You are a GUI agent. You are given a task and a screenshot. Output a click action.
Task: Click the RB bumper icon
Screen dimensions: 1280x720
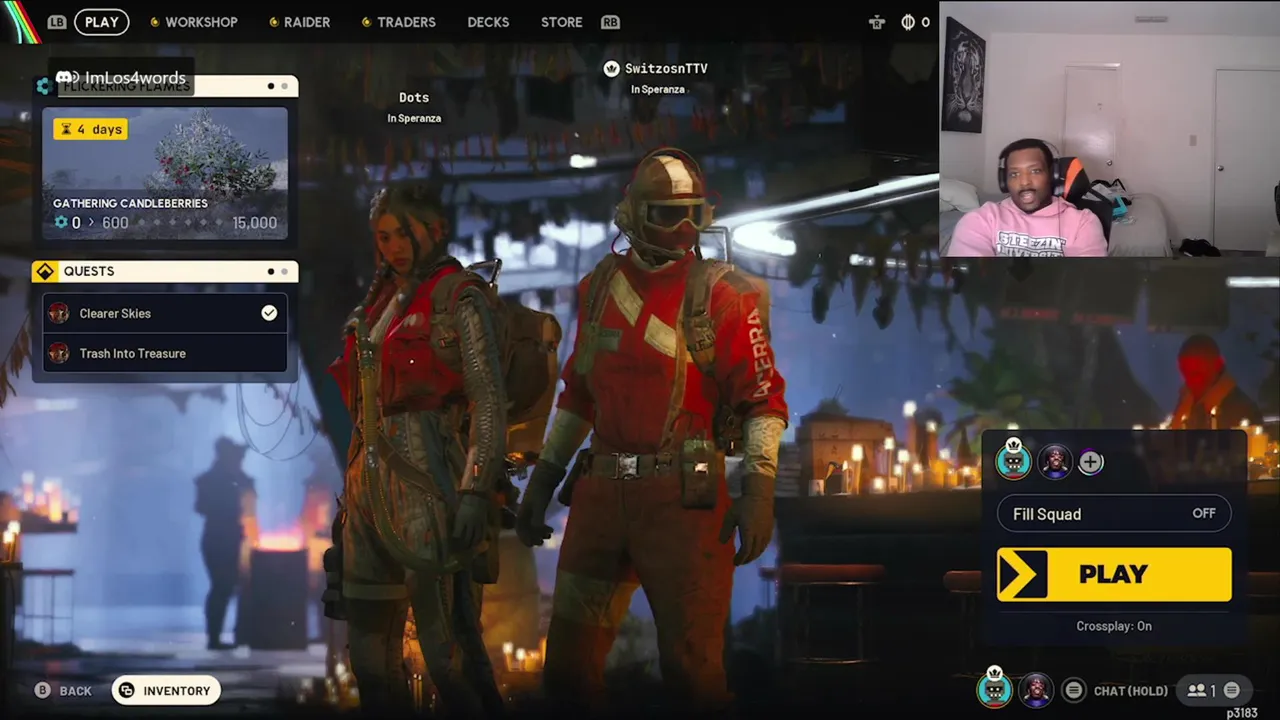610,22
